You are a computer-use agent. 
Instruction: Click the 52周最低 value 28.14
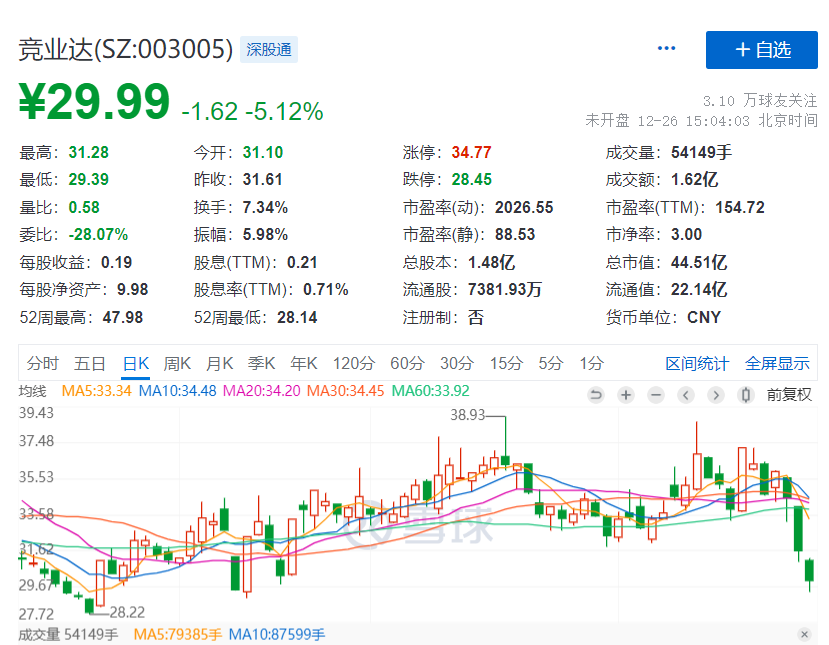pyautogui.click(x=297, y=318)
